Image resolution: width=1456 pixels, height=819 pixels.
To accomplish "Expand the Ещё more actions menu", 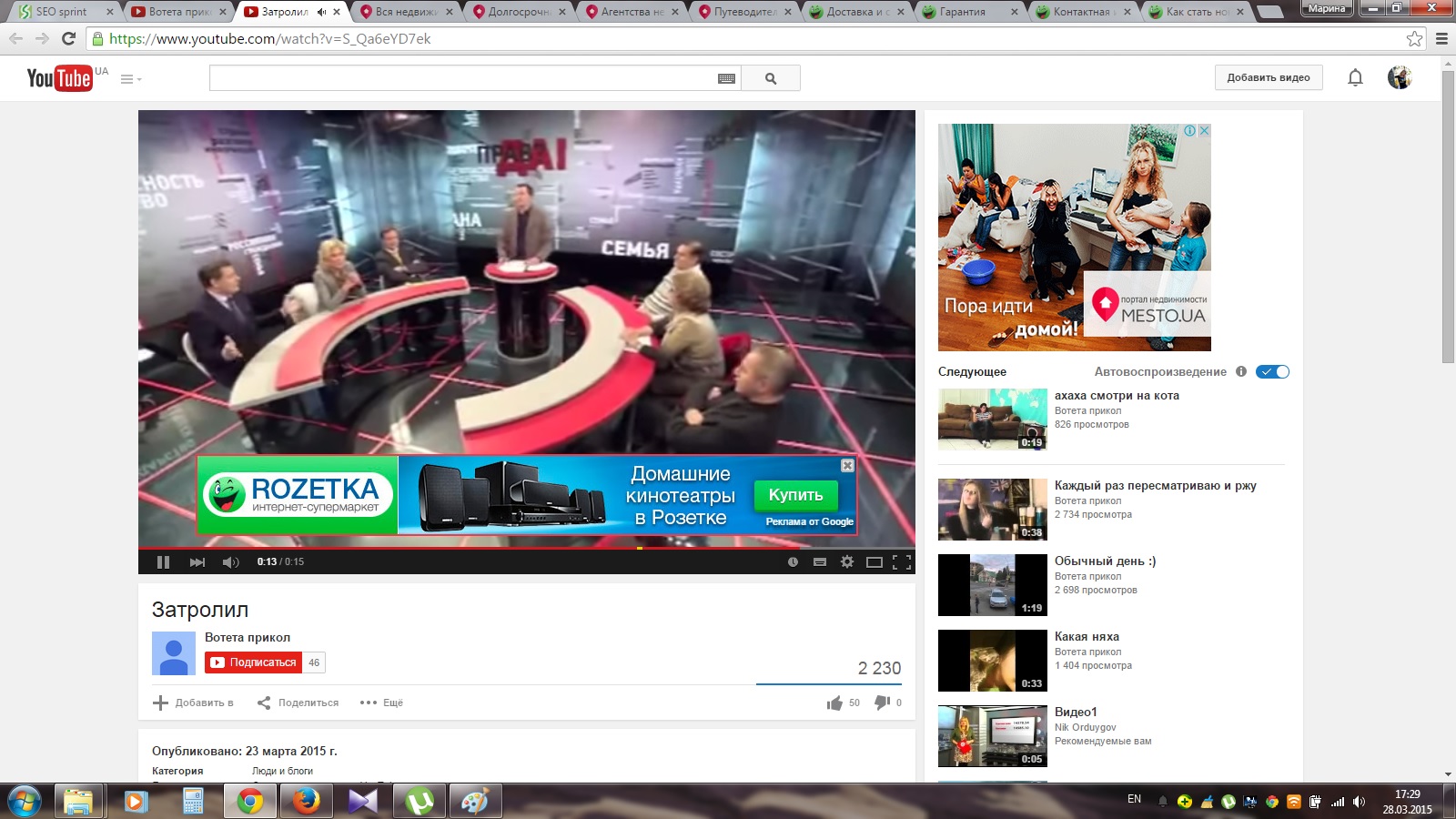I will click(x=381, y=703).
